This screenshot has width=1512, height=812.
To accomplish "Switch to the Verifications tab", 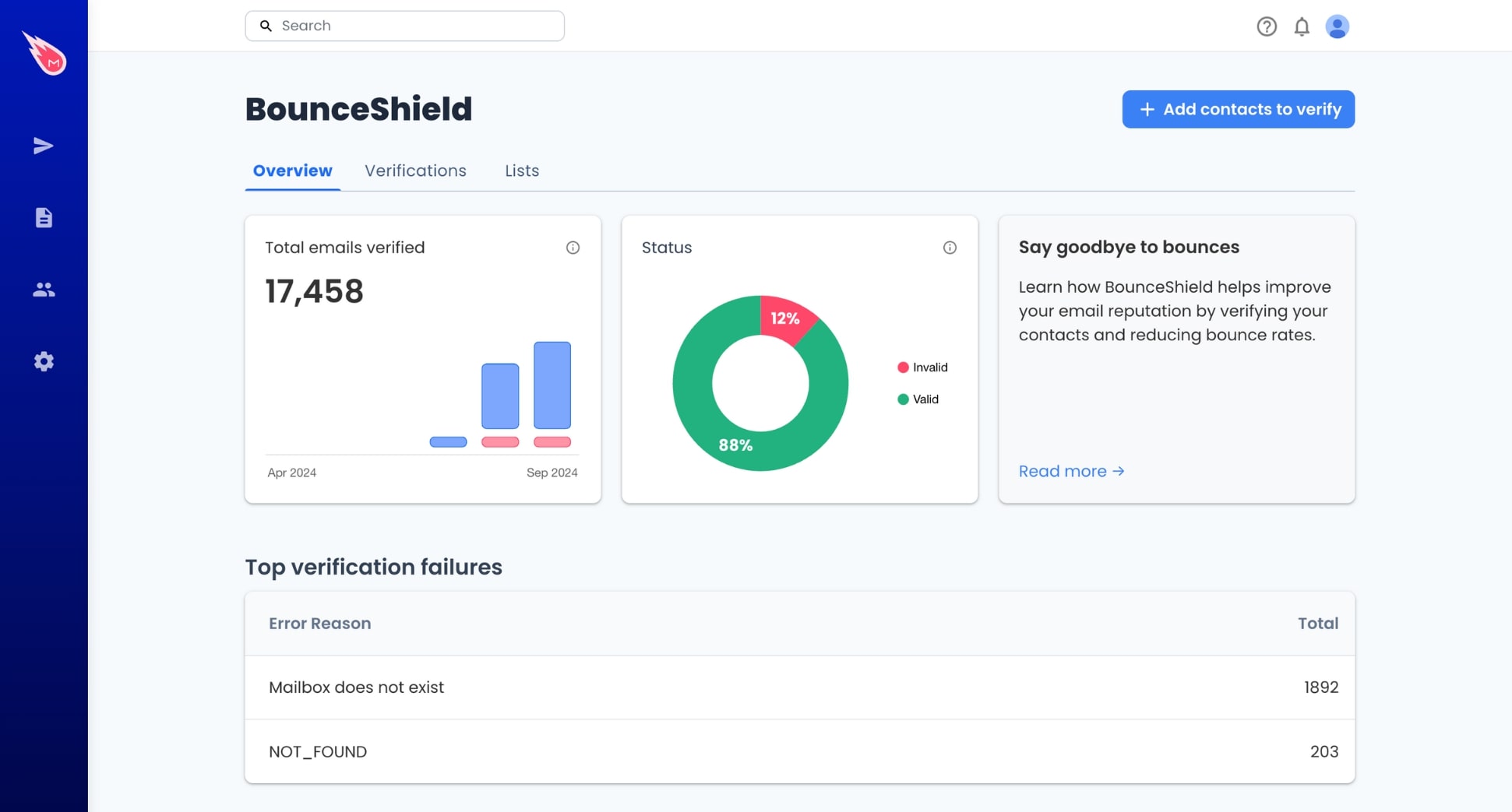I will click(x=415, y=170).
